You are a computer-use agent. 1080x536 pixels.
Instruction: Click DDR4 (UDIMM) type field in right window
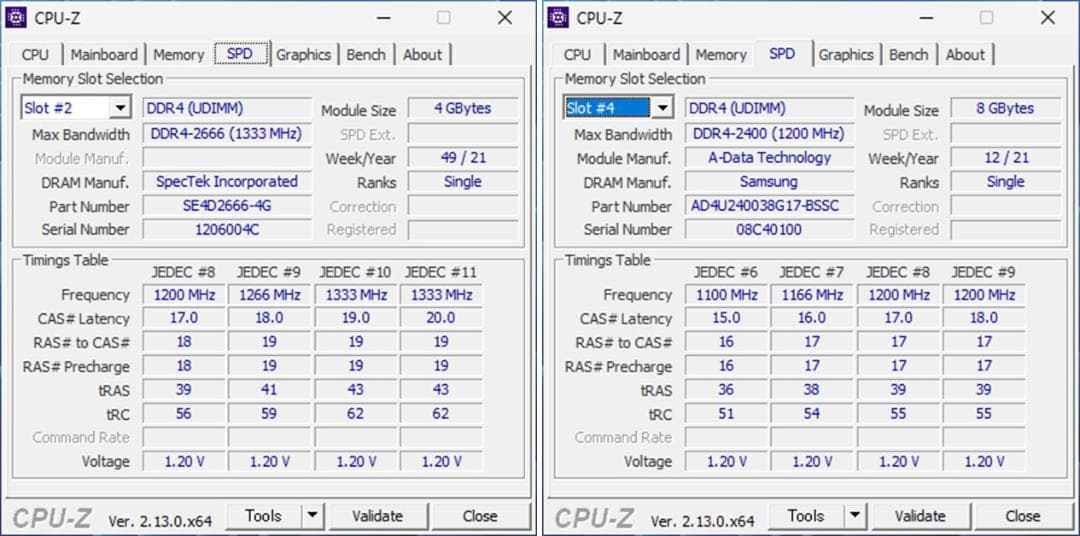(769, 108)
